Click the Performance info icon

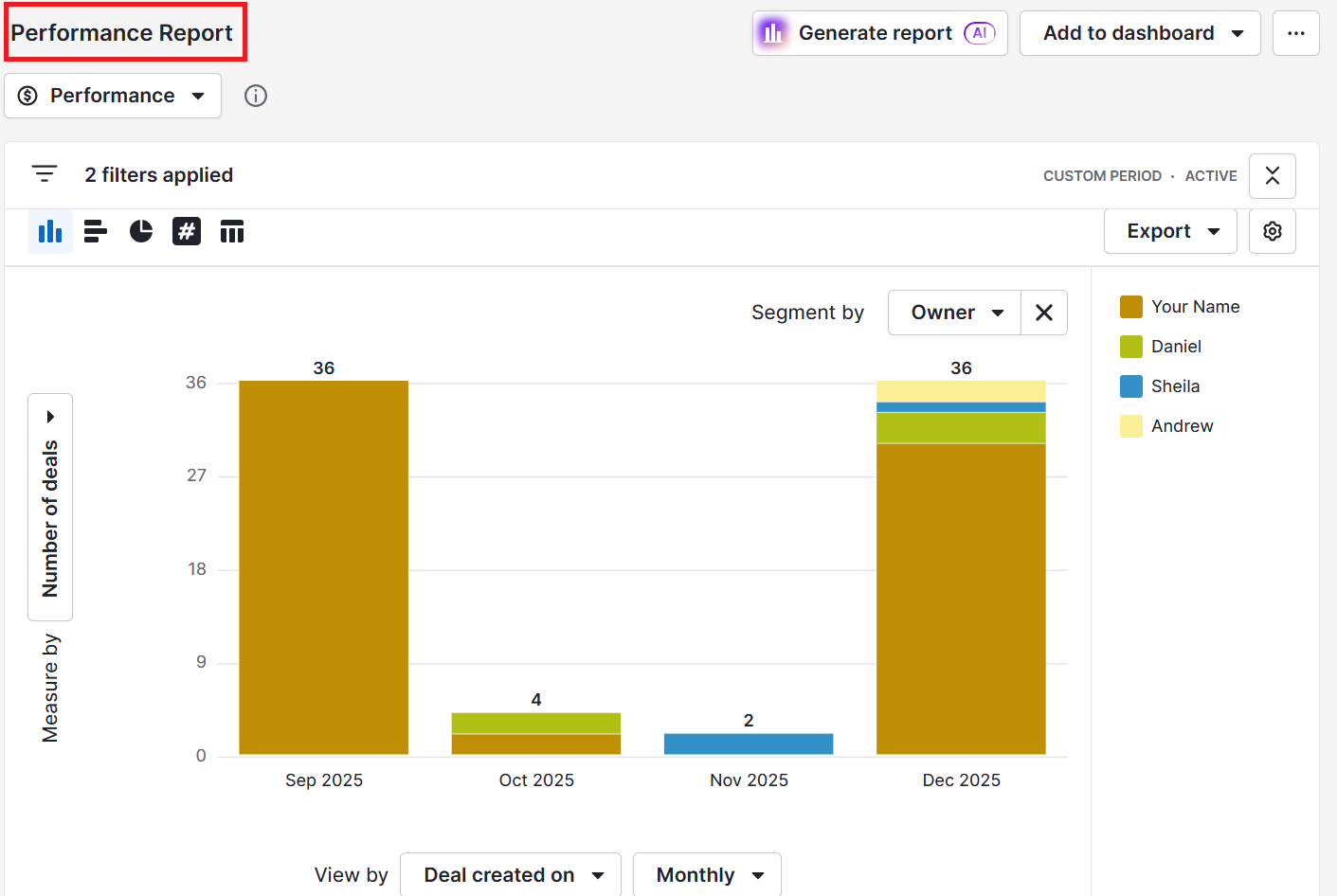click(256, 95)
